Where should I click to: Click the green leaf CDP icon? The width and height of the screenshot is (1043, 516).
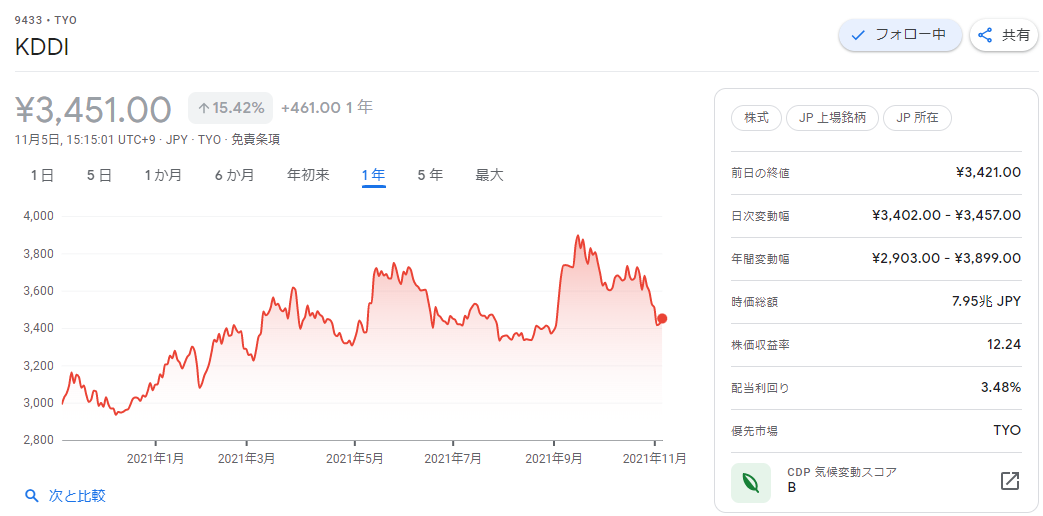click(751, 483)
